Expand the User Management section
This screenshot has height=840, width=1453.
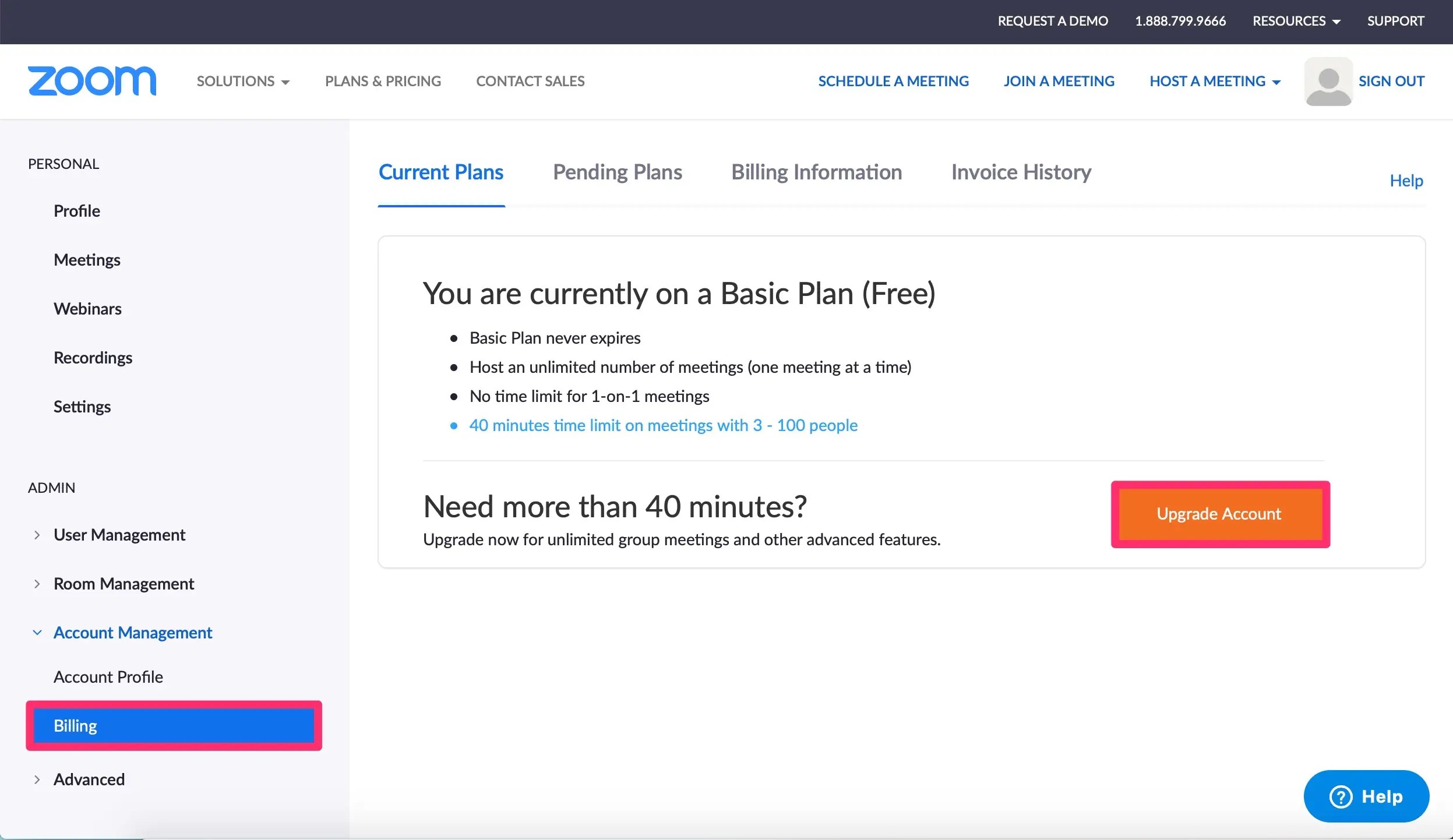119,535
